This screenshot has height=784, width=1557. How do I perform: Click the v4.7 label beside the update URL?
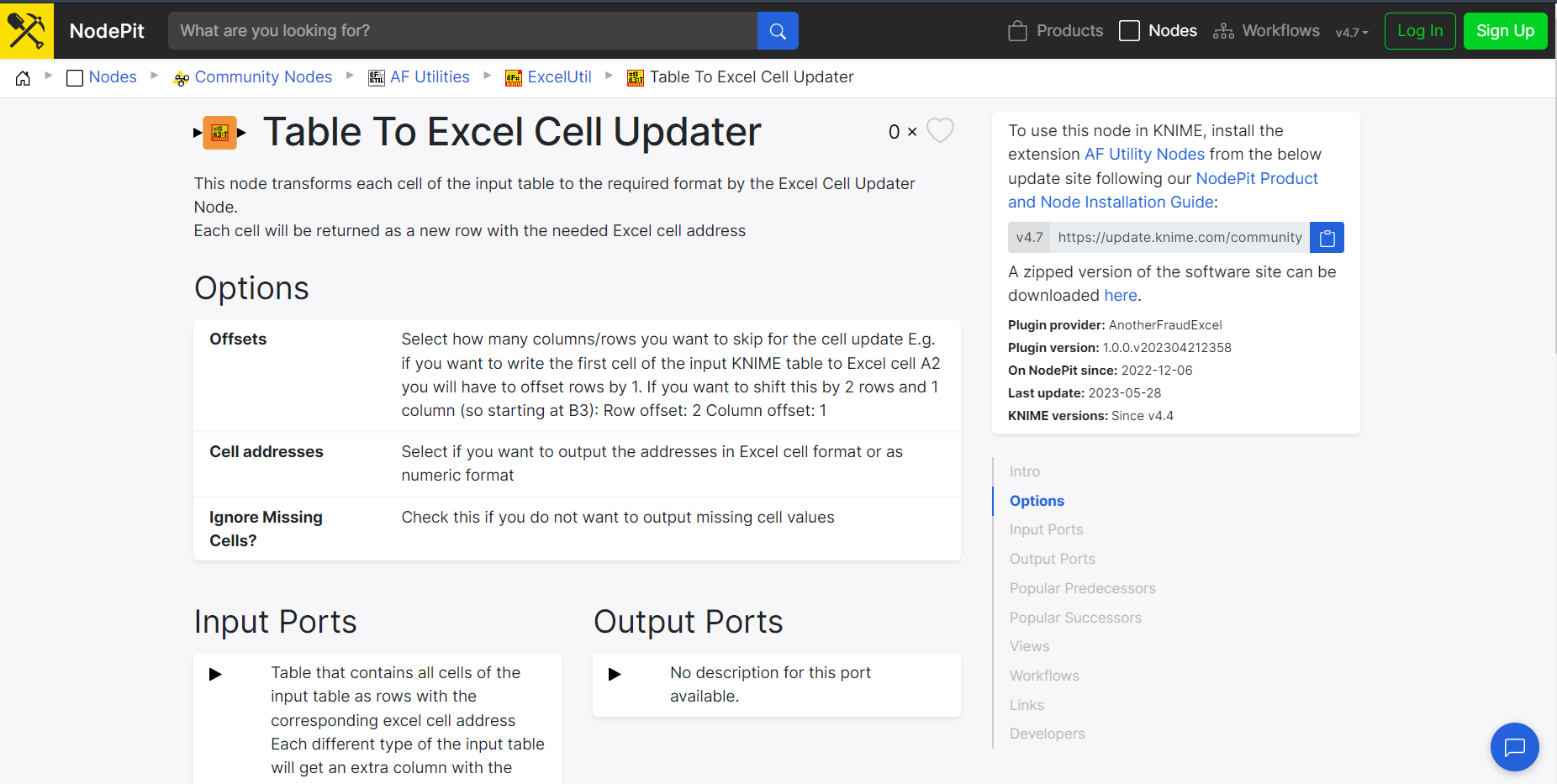(1029, 238)
